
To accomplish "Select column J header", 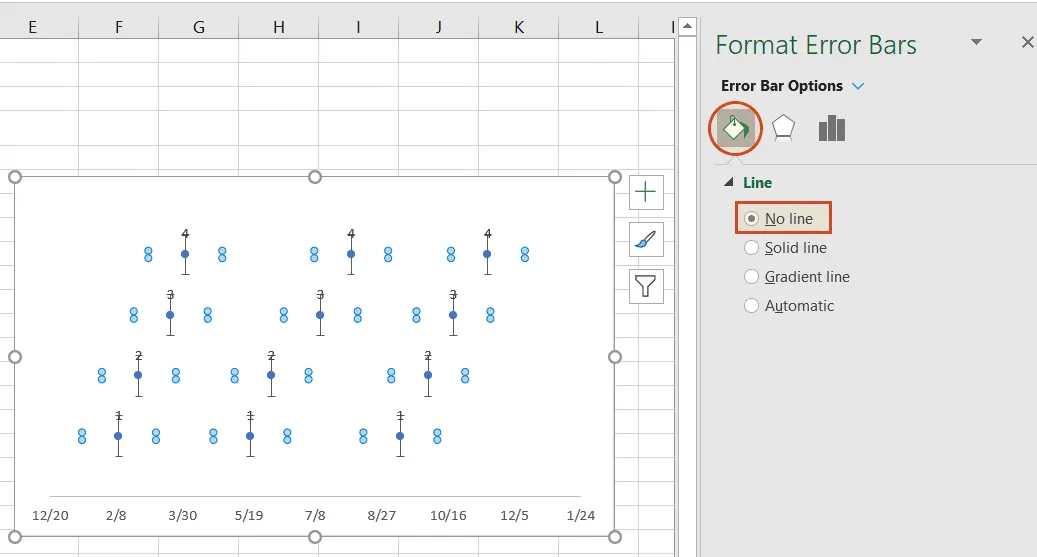I will [x=438, y=27].
